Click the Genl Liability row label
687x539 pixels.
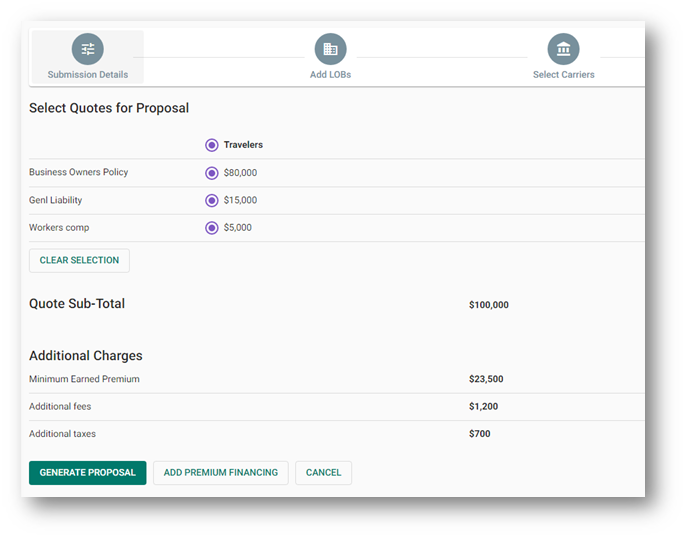55,200
